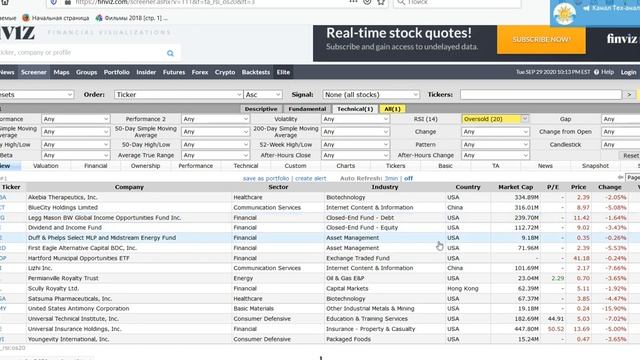640x360 pixels.
Task: Open the Pattern filter dropdown
Action: [495, 144]
